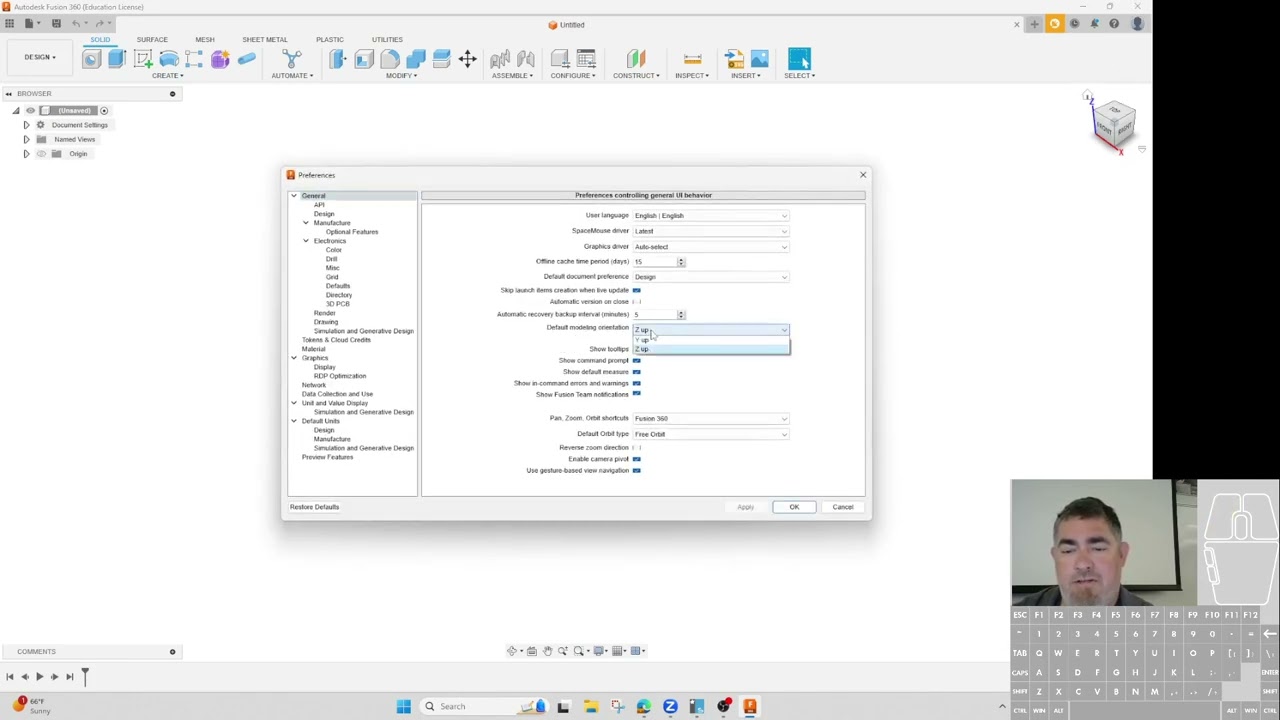Open the Graphics driver dropdown

[711, 247]
